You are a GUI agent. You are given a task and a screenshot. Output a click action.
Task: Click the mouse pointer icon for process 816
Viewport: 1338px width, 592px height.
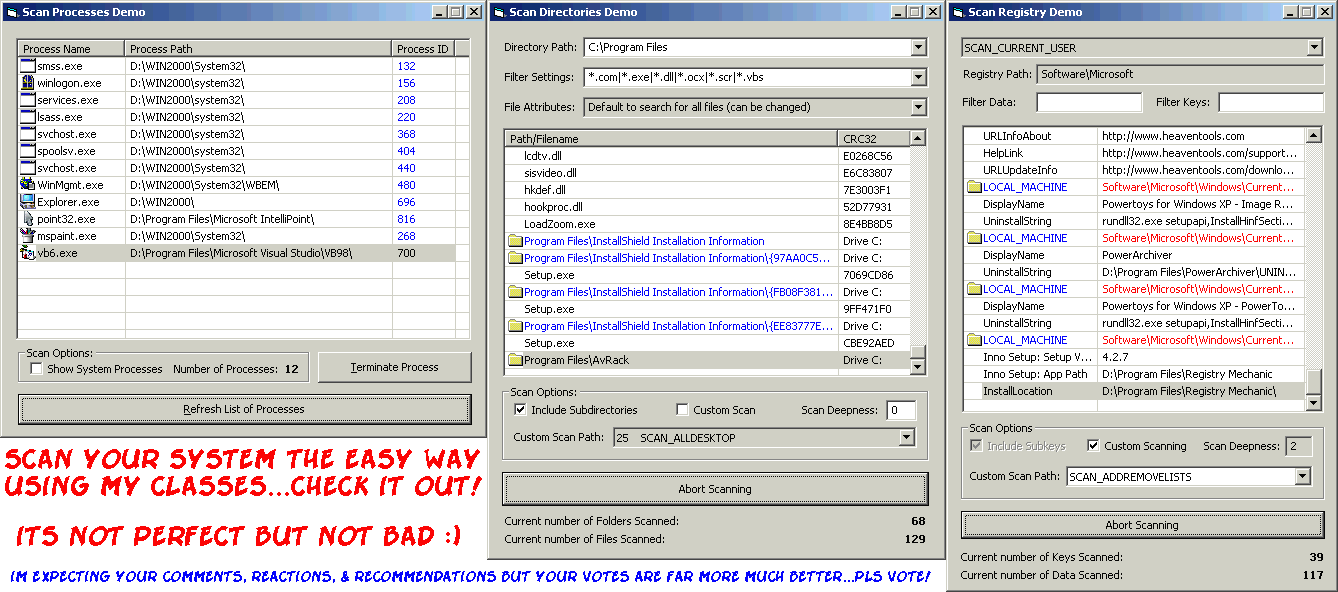[27, 219]
